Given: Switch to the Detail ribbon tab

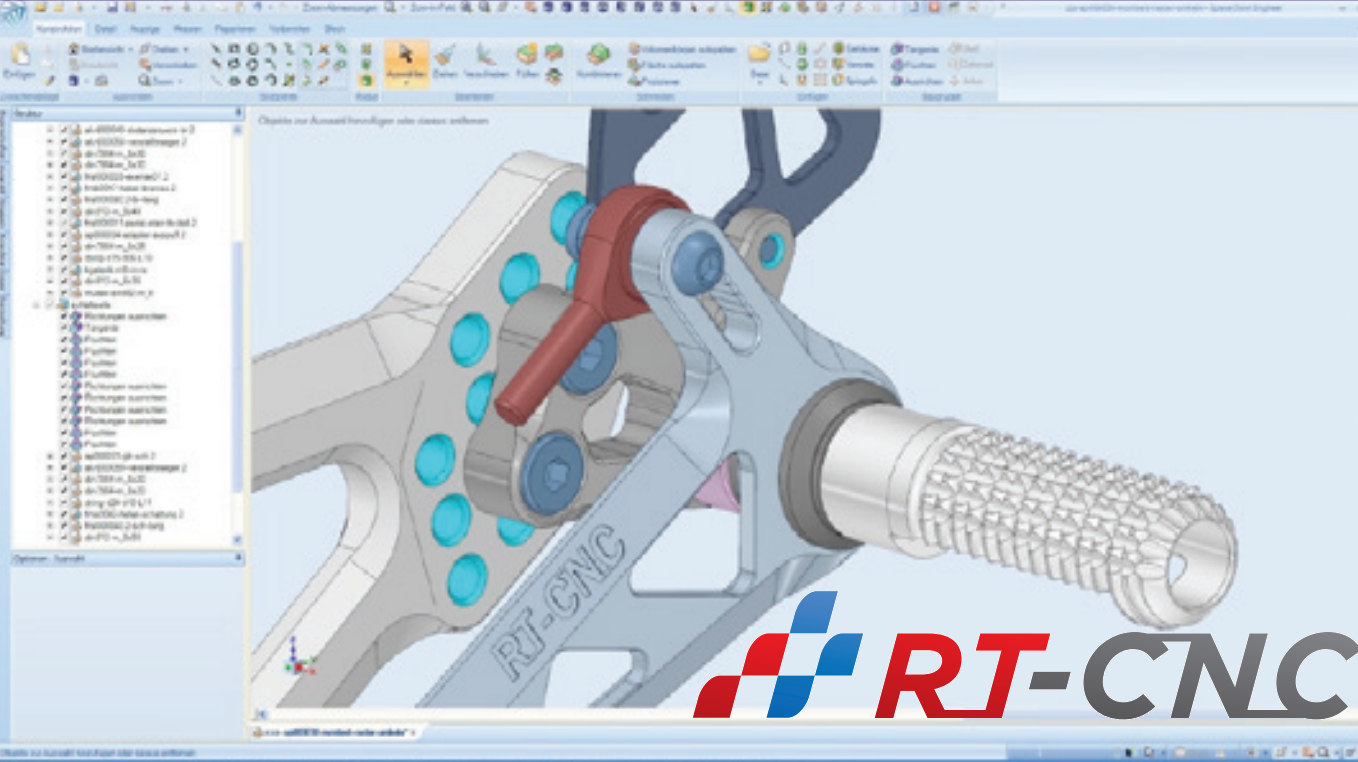Looking at the screenshot, I should tap(105, 29).
